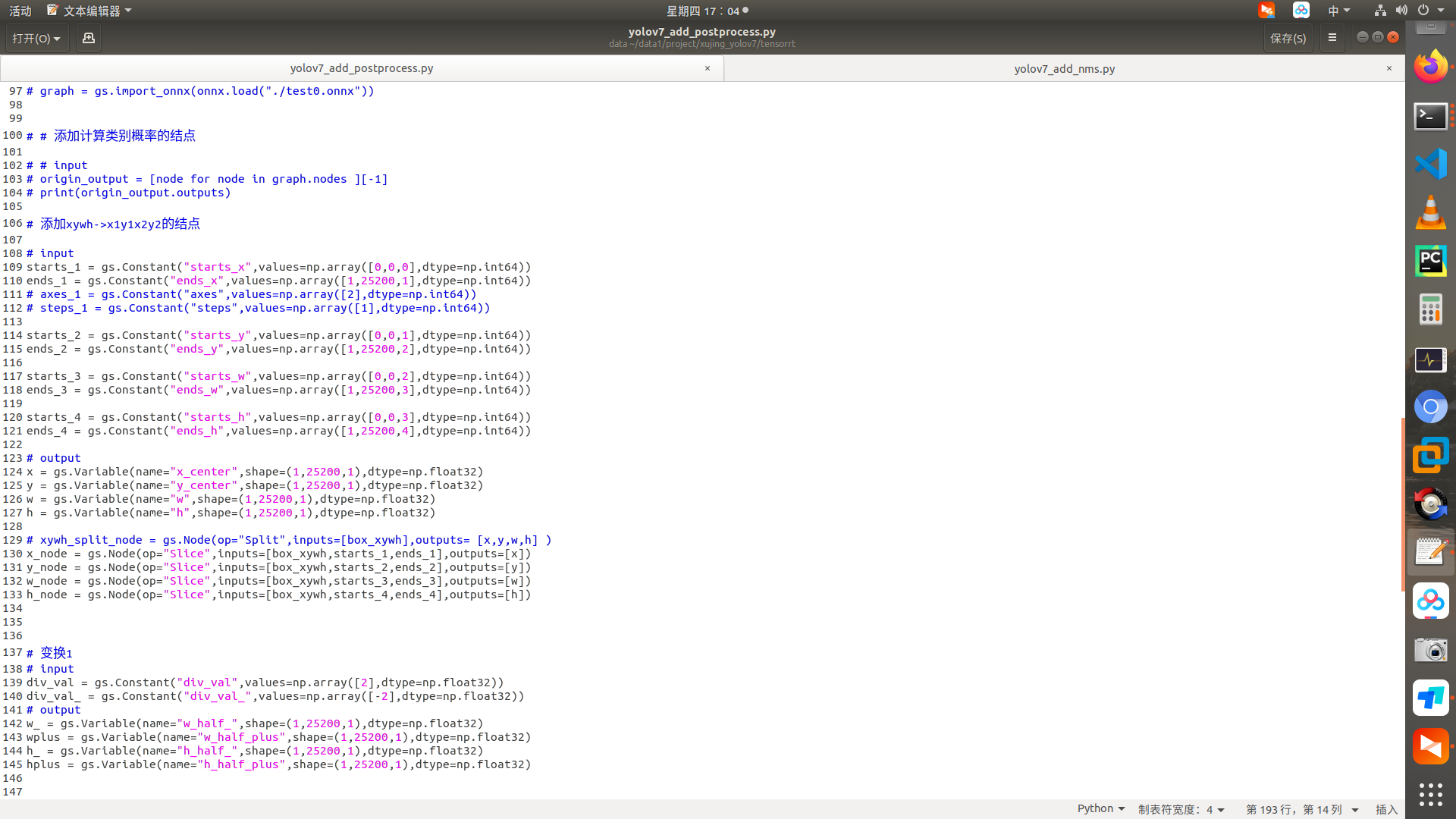
Task: Close the yolov7_add_postprocess.py tab
Action: (707, 68)
